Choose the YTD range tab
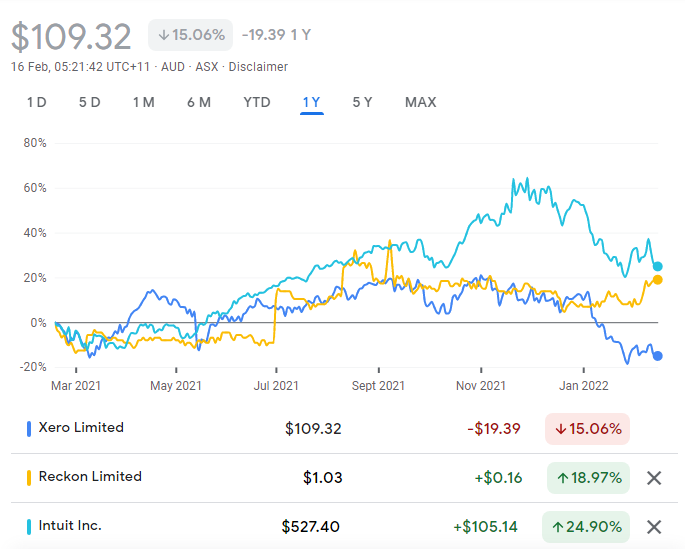The width and height of the screenshot is (685, 549). click(x=257, y=102)
